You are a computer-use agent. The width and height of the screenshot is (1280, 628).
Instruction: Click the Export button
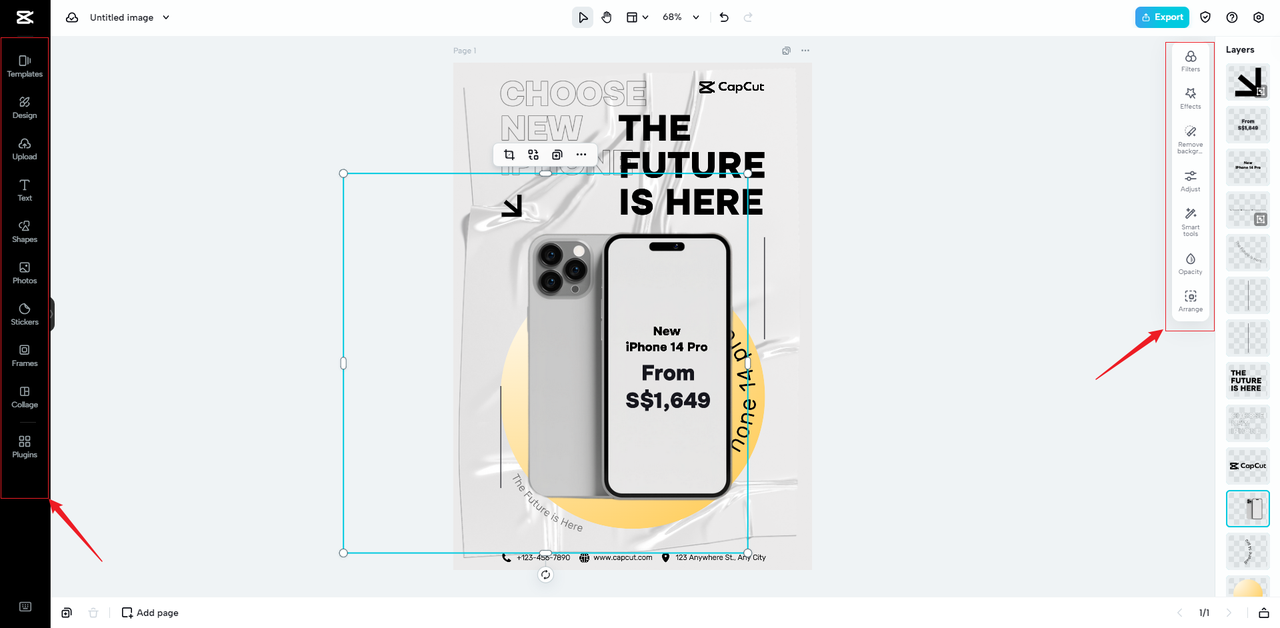click(x=1162, y=17)
